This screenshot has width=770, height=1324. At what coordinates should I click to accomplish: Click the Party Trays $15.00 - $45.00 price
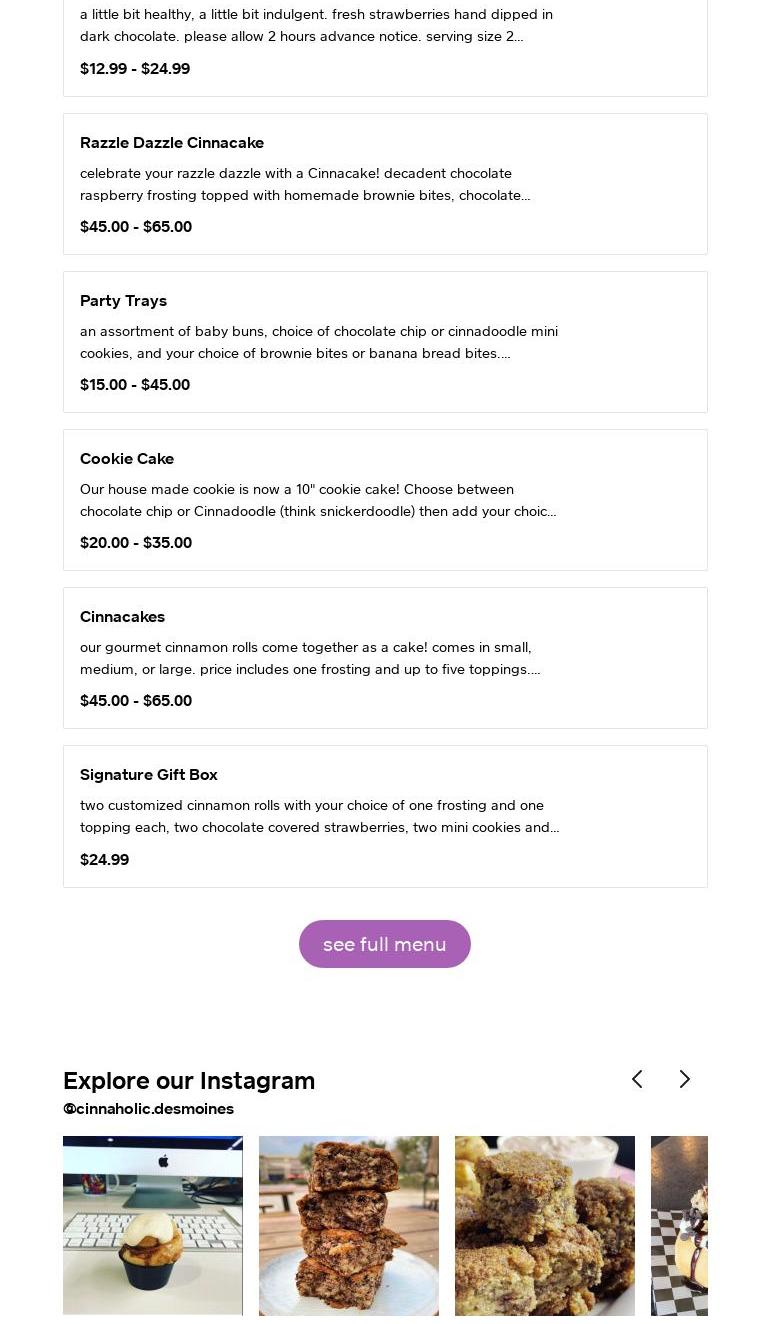[135, 385]
